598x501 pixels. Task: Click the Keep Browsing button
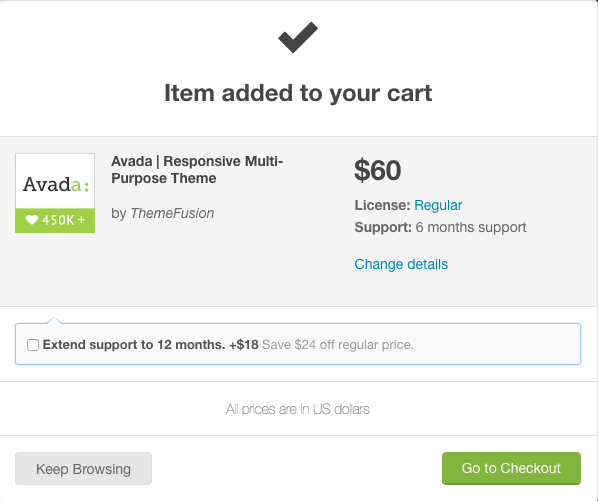click(x=84, y=469)
